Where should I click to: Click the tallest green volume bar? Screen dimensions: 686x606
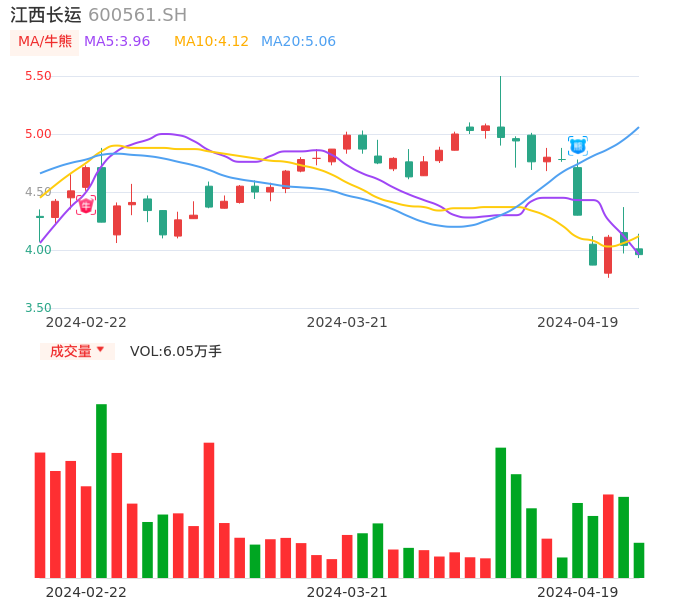(101, 490)
